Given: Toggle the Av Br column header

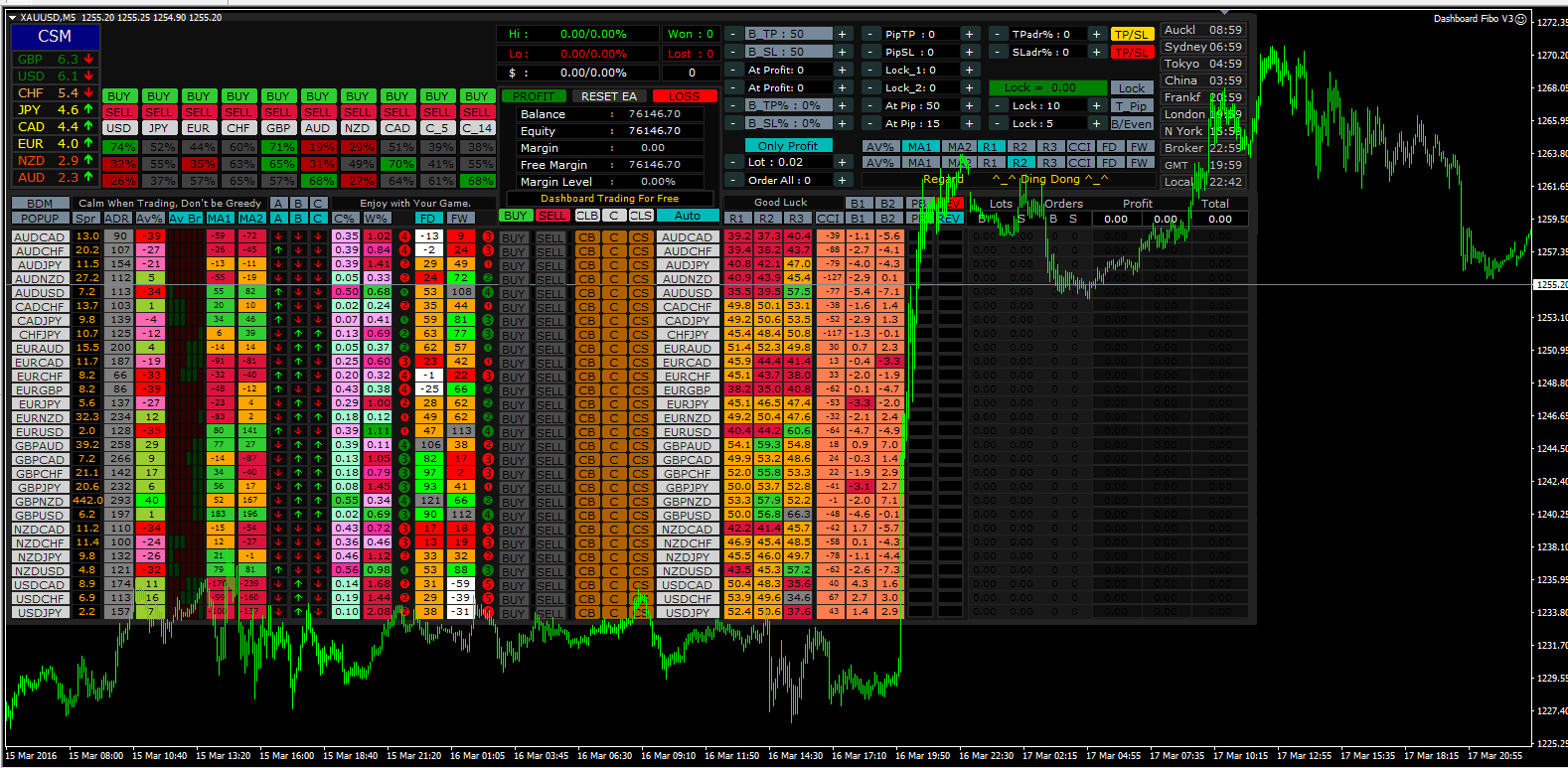Looking at the screenshot, I should 185,218.
